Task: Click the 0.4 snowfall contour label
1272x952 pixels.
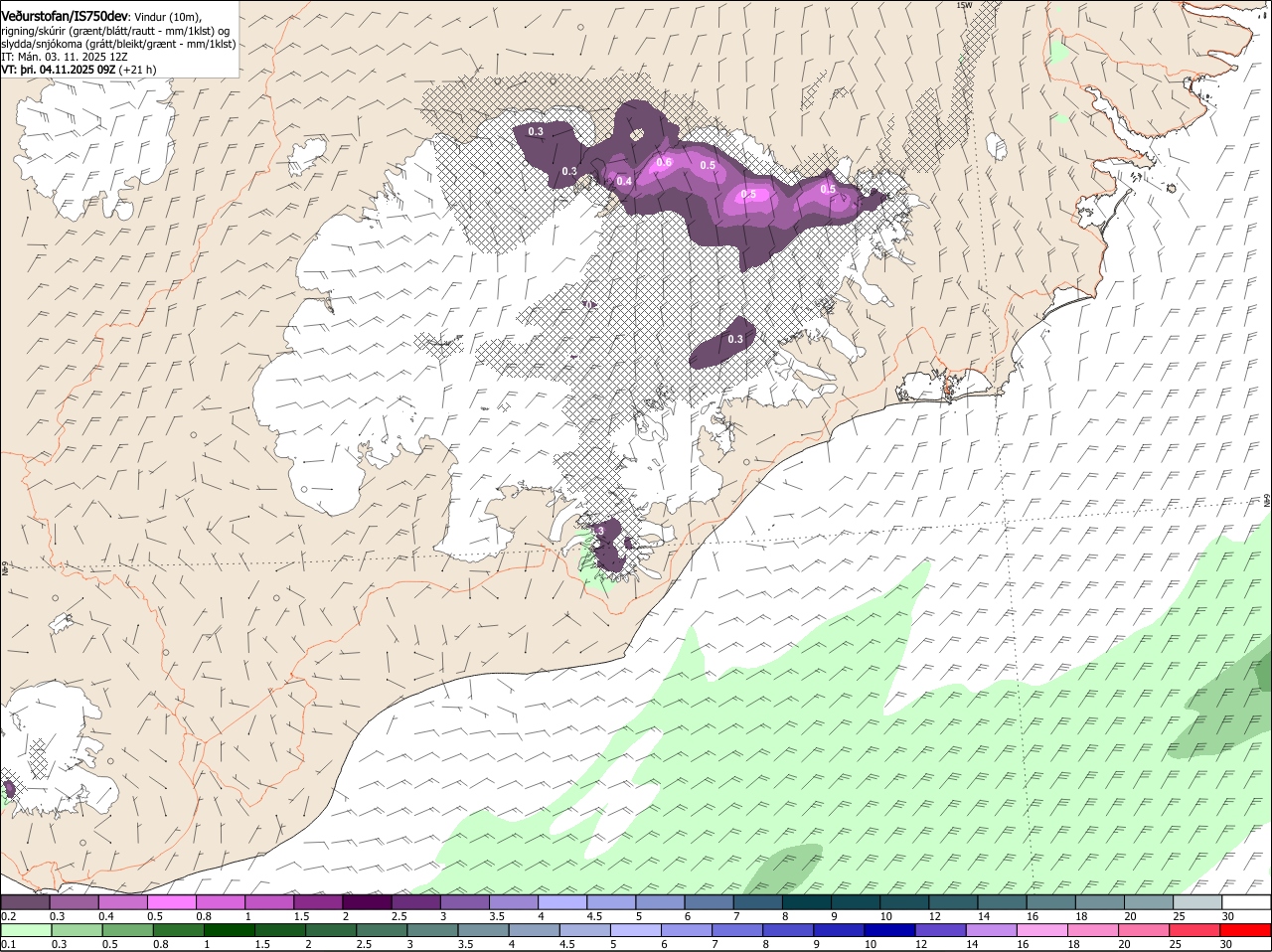Action: click(624, 181)
